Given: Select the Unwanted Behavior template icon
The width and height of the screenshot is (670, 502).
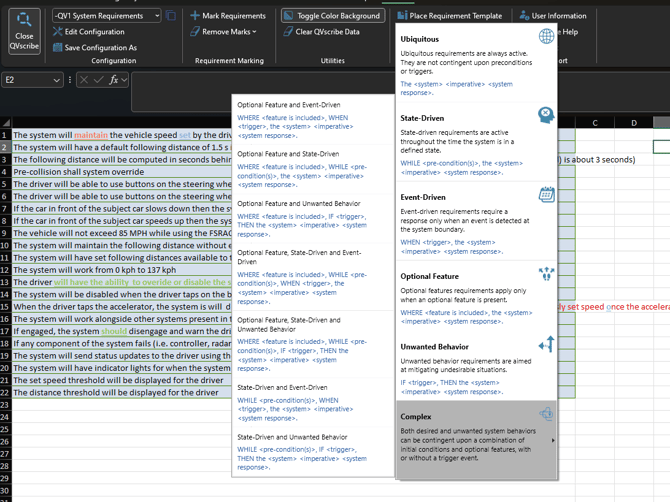Looking at the screenshot, I should 546,345.
